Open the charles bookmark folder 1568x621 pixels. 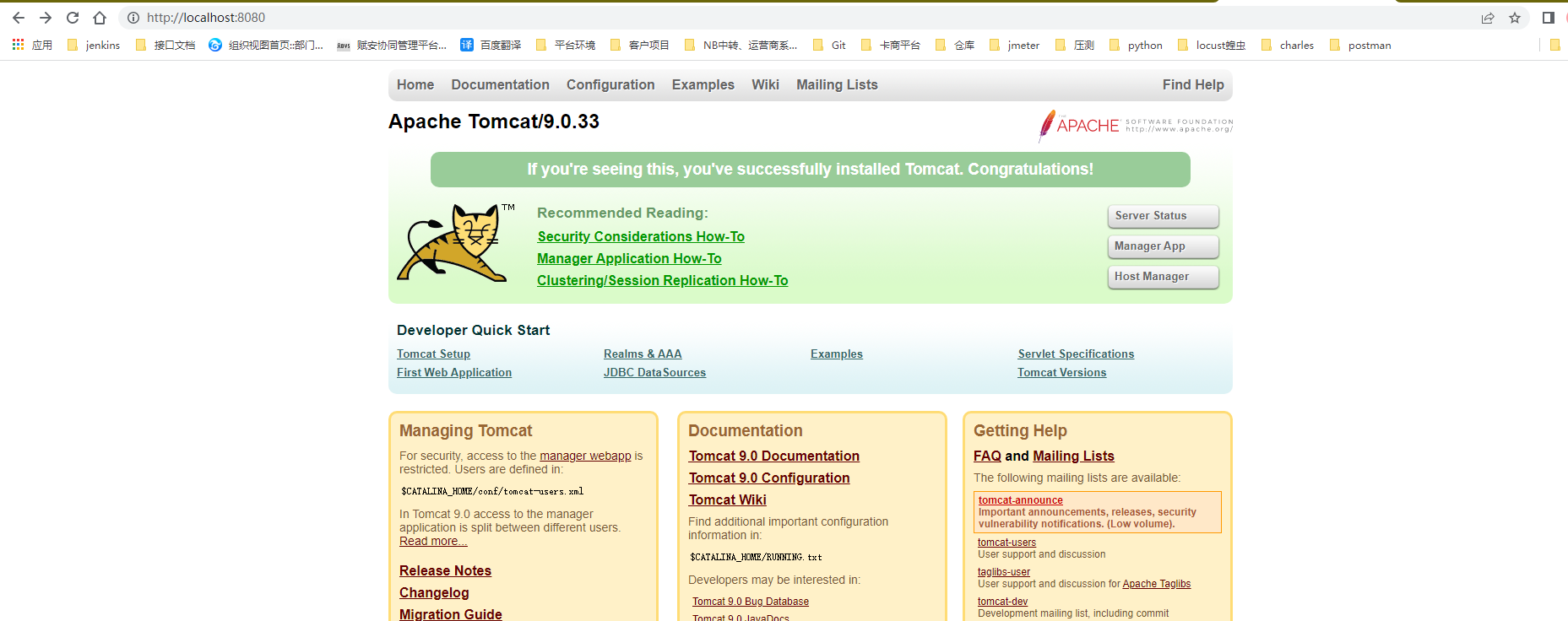coord(1288,45)
